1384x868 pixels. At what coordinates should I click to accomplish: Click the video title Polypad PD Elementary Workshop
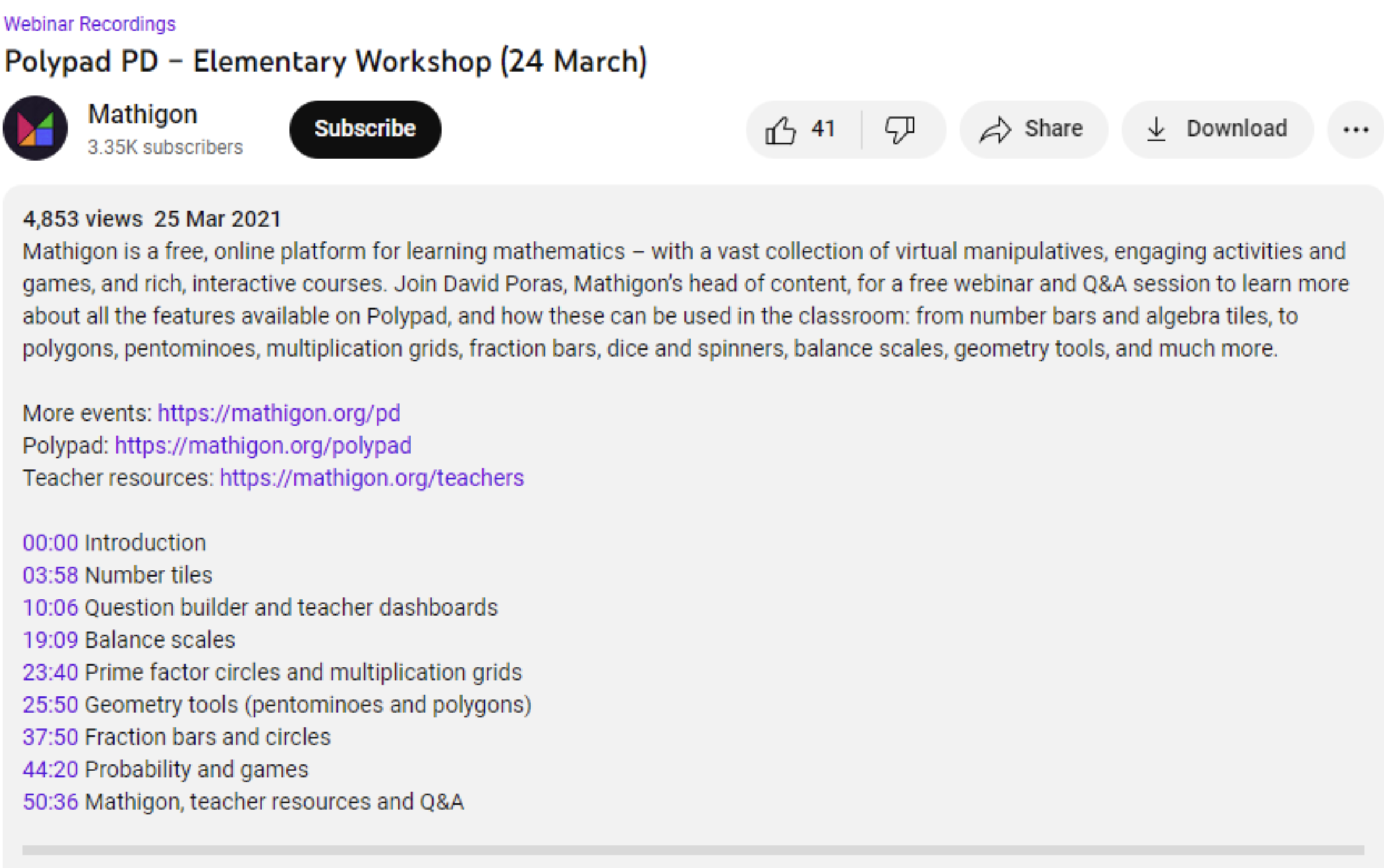(326, 62)
